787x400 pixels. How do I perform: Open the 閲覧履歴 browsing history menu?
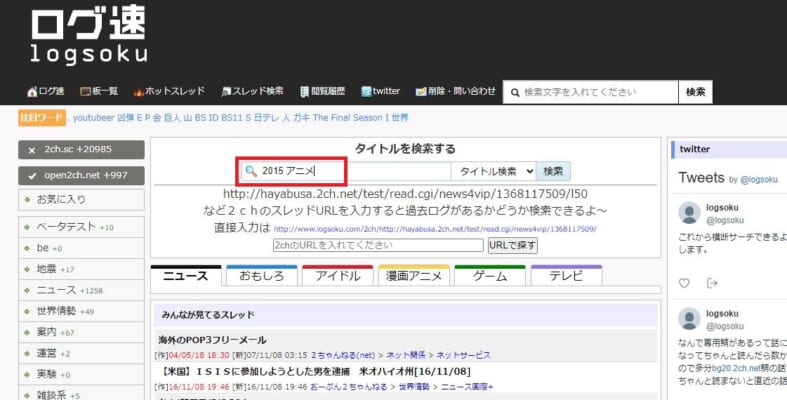click(x=322, y=91)
